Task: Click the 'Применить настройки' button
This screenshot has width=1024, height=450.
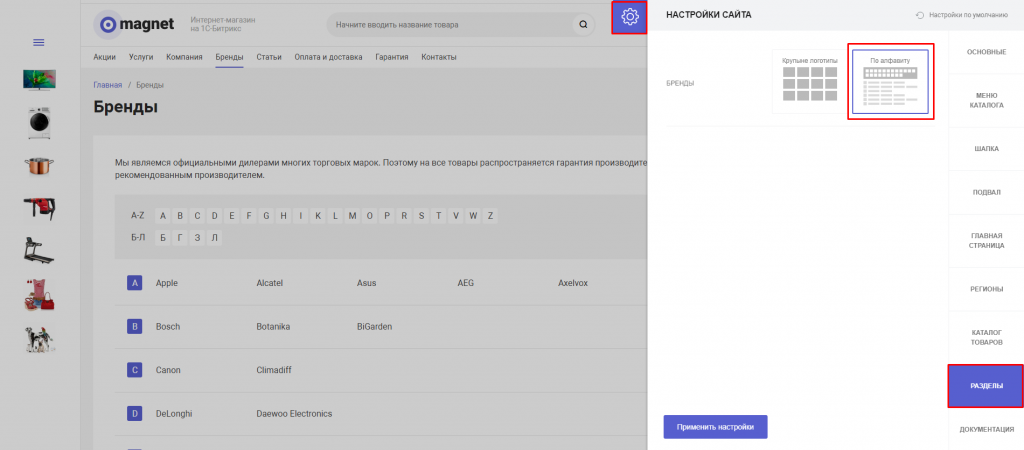Action: tap(715, 427)
